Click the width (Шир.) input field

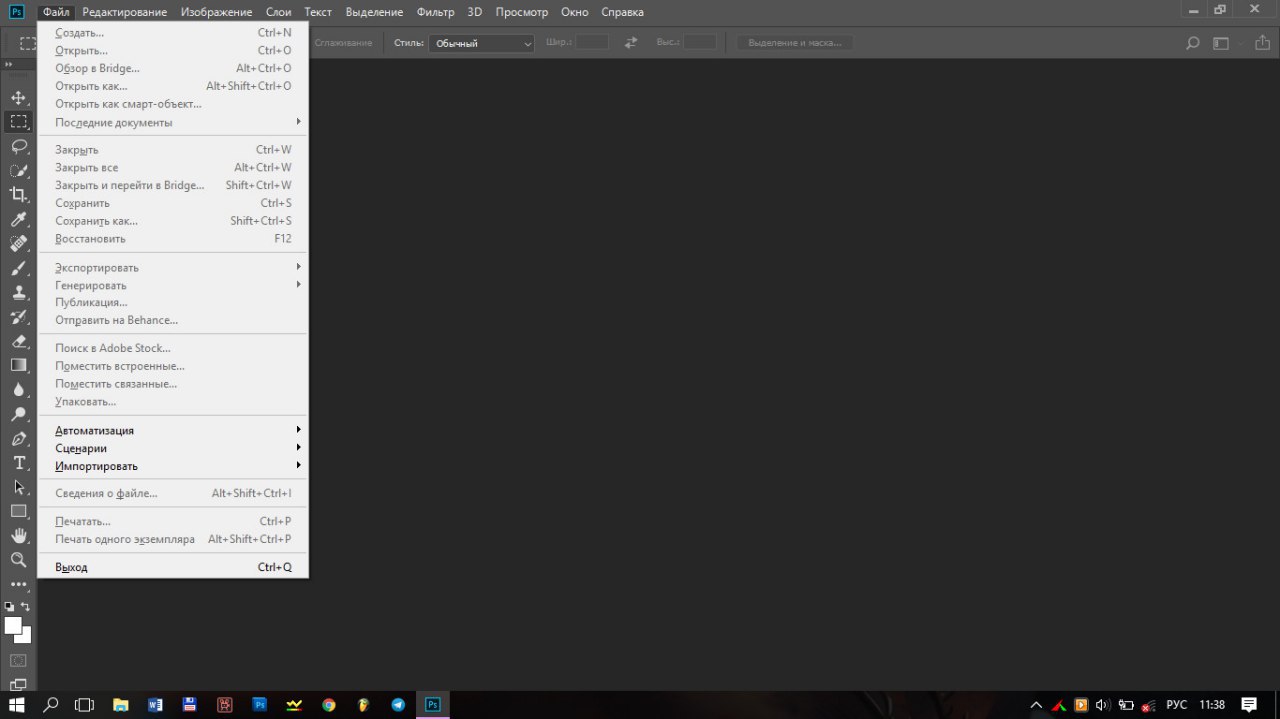point(592,43)
